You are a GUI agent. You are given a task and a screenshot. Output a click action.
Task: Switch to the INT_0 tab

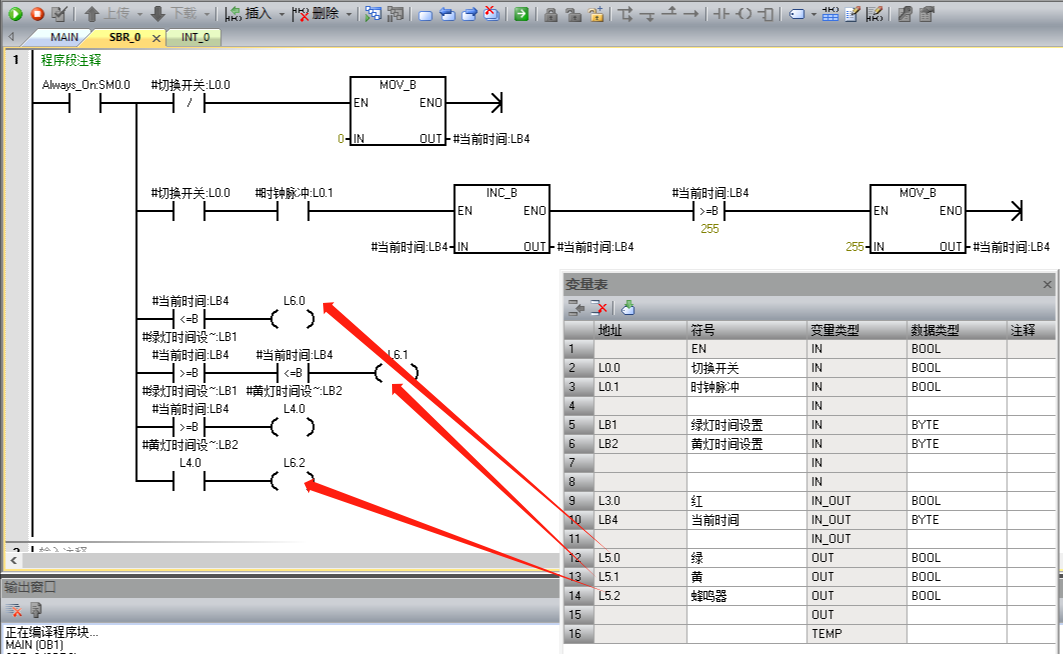(x=195, y=37)
